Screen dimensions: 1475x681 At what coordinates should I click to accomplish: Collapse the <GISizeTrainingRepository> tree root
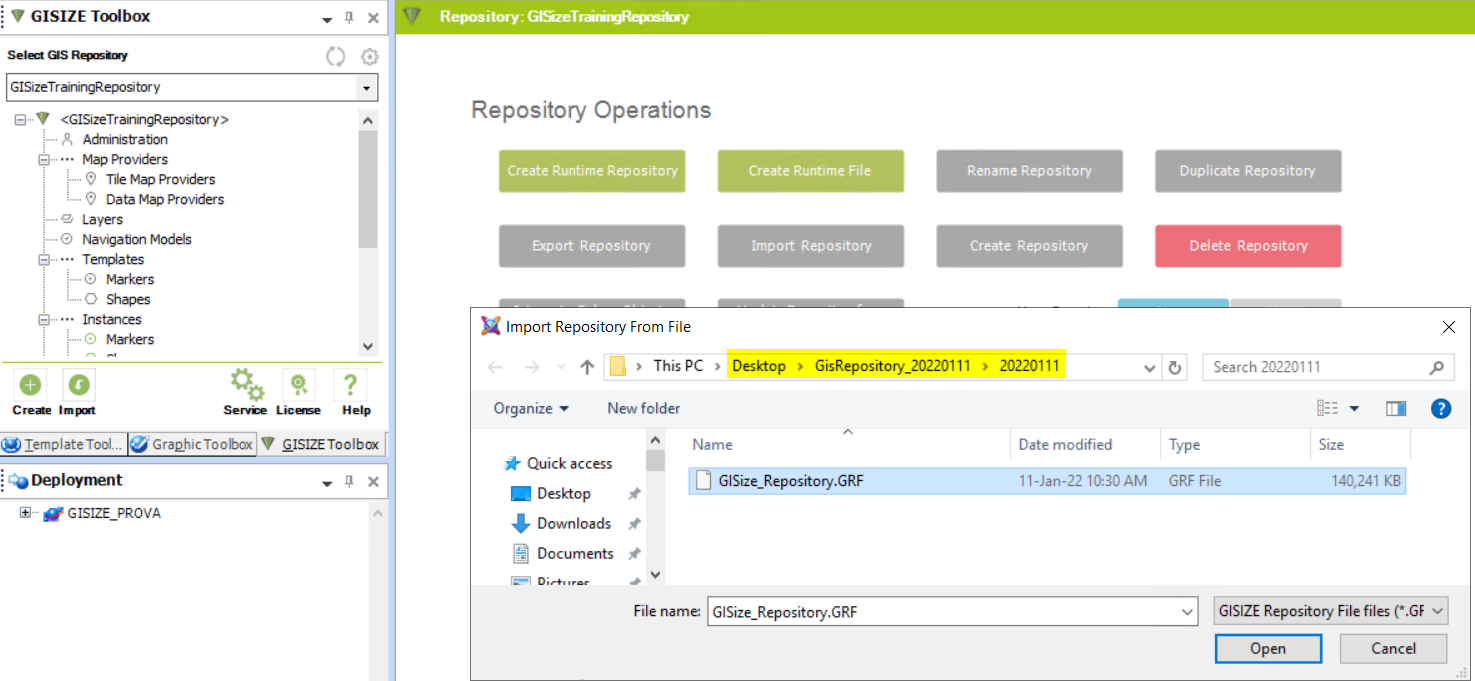tap(20, 119)
